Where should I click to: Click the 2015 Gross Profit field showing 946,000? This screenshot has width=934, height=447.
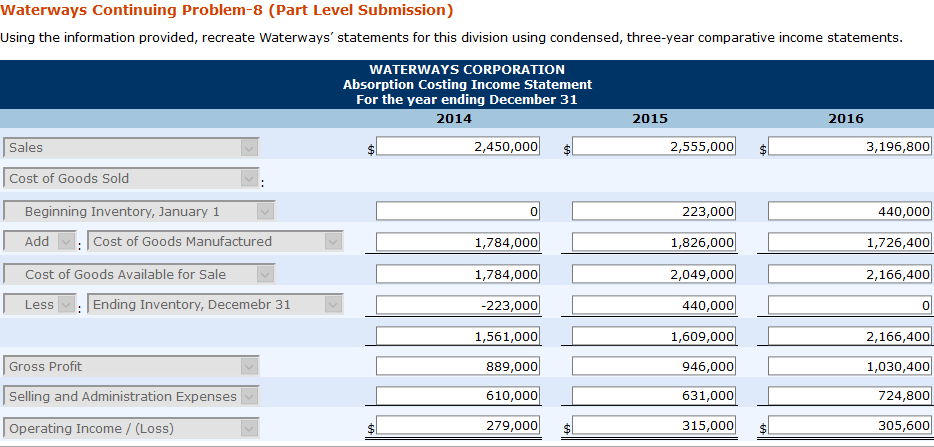[x=653, y=366]
